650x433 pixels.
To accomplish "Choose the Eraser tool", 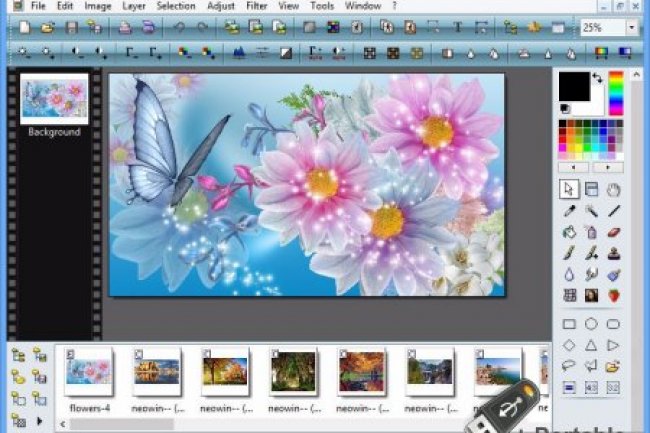I will click(x=613, y=232).
